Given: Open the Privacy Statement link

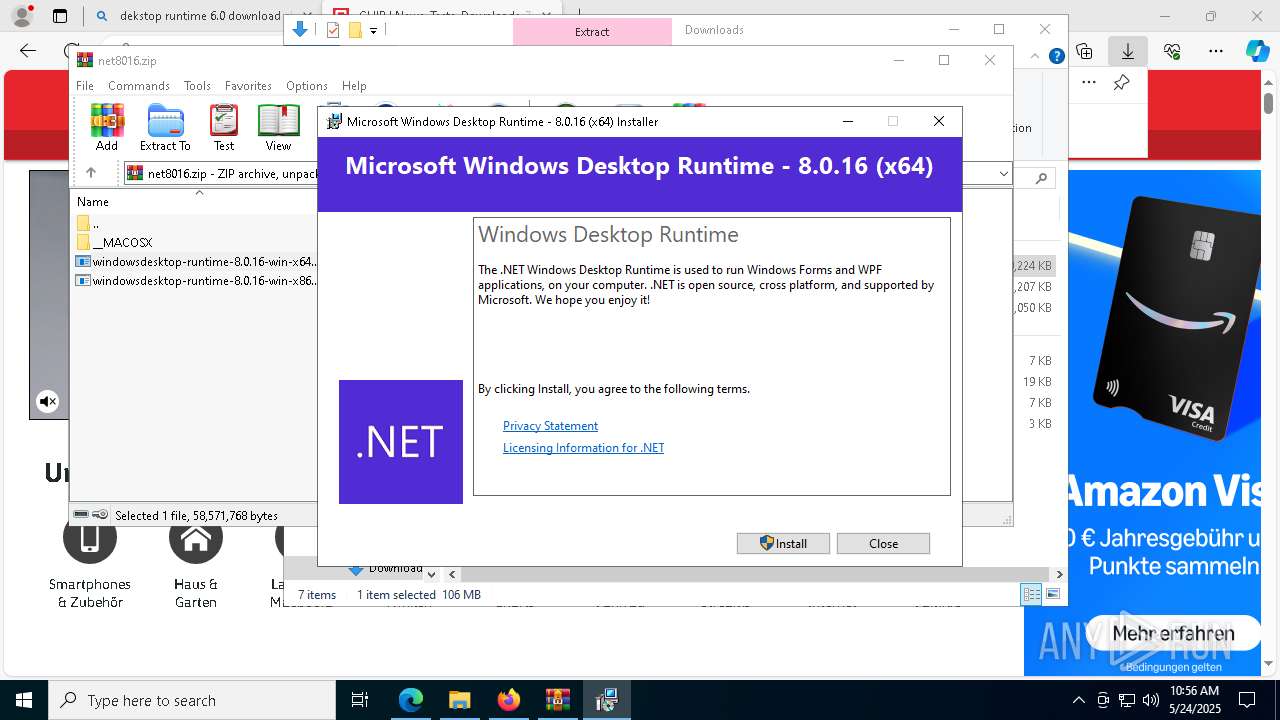Looking at the screenshot, I should coord(550,426).
